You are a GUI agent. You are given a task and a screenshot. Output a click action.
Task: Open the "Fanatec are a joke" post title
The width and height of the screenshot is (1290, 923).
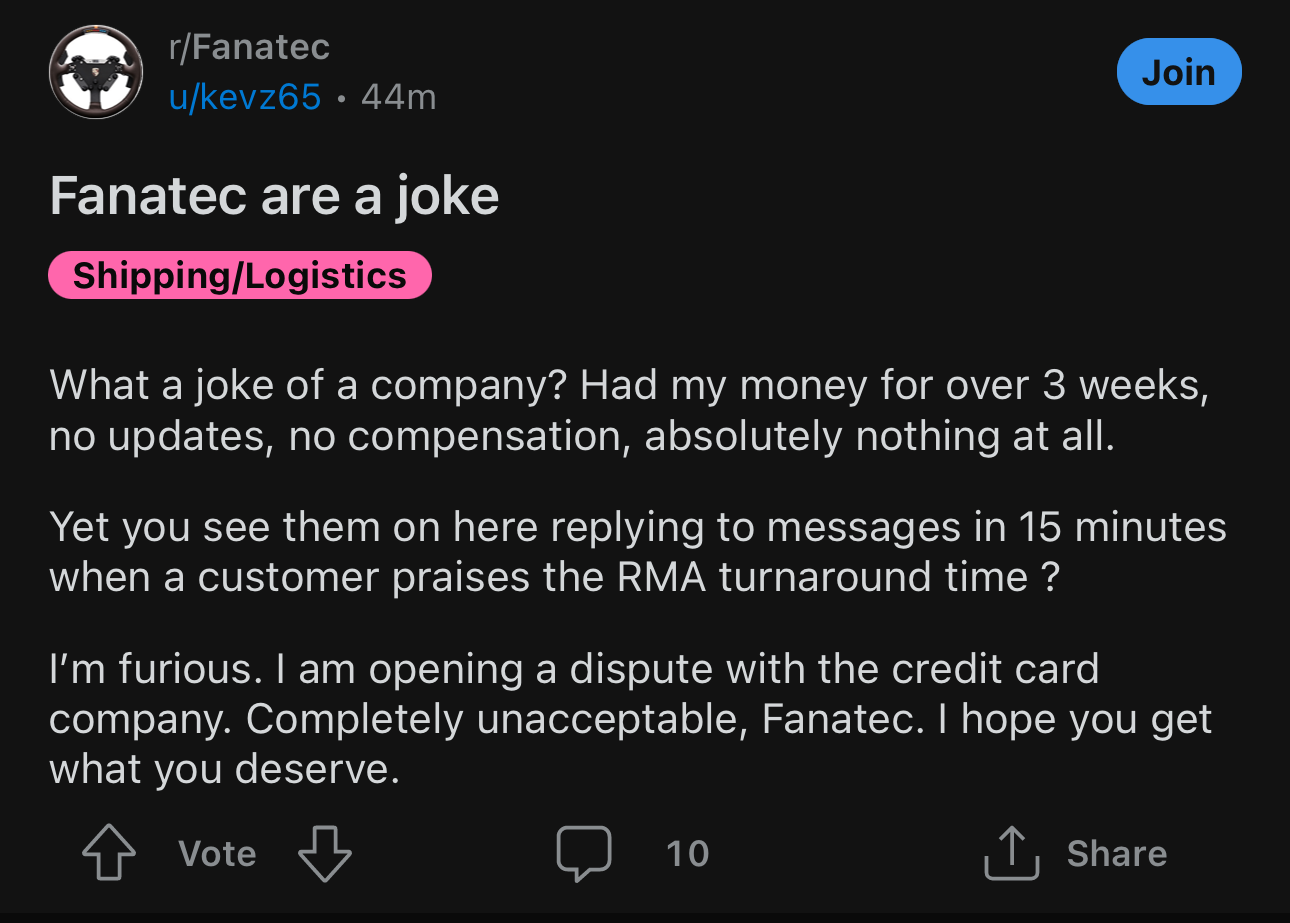274,195
